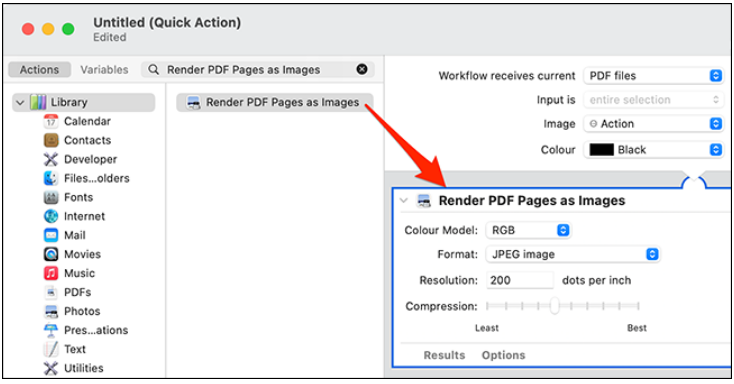
Task: Click the Internet globe icon
Action: click(x=51, y=216)
